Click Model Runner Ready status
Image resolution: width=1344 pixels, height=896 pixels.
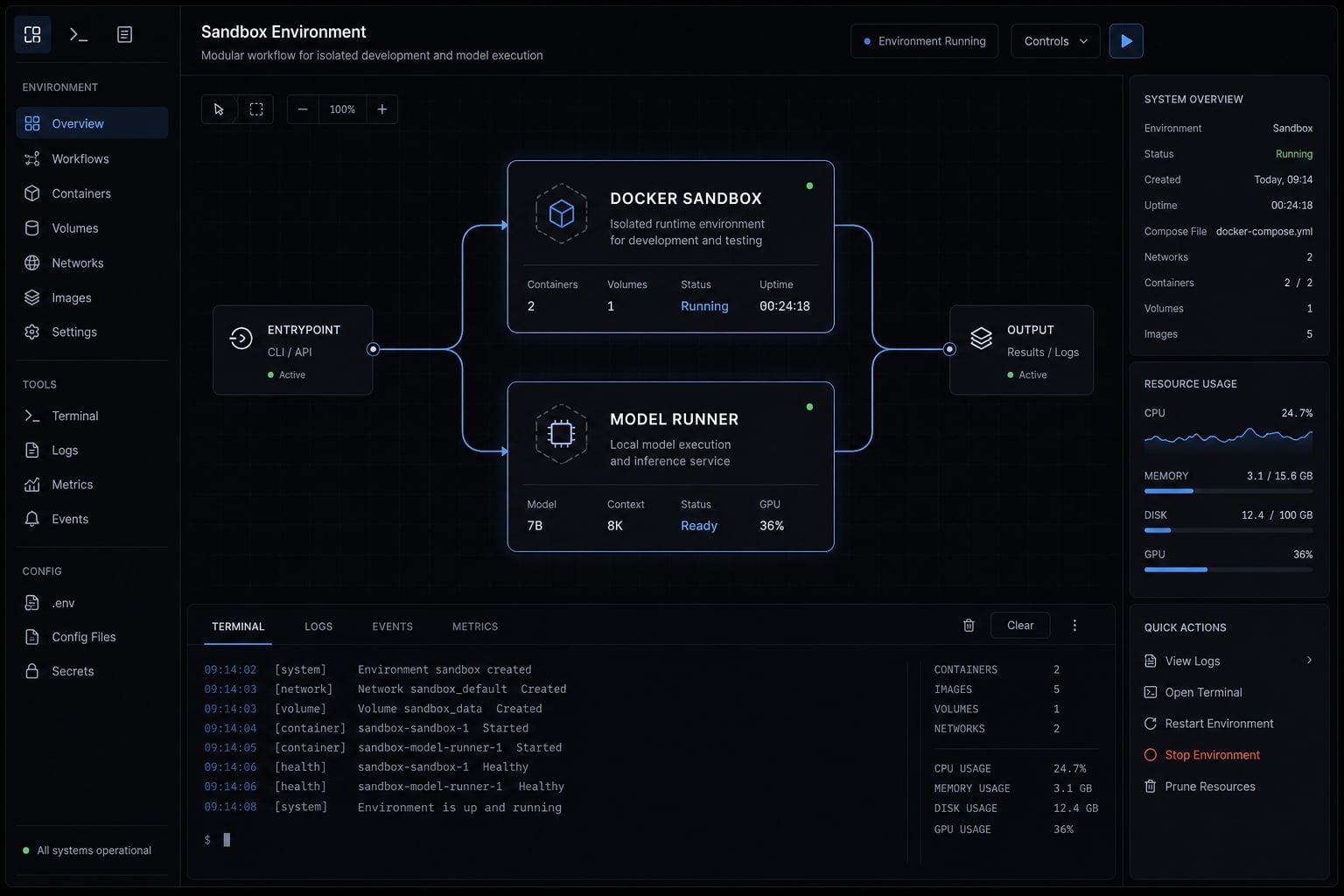coord(699,526)
